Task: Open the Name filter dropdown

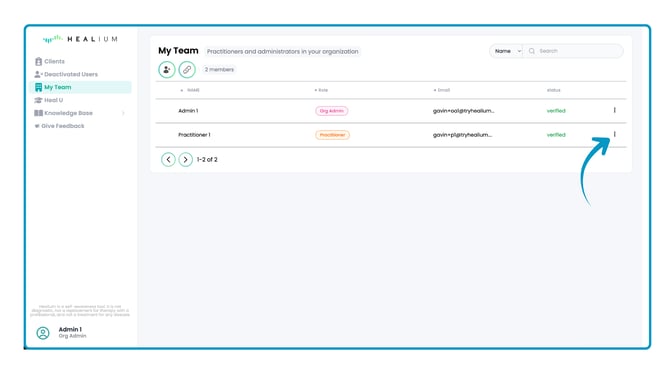Action: 507,51
